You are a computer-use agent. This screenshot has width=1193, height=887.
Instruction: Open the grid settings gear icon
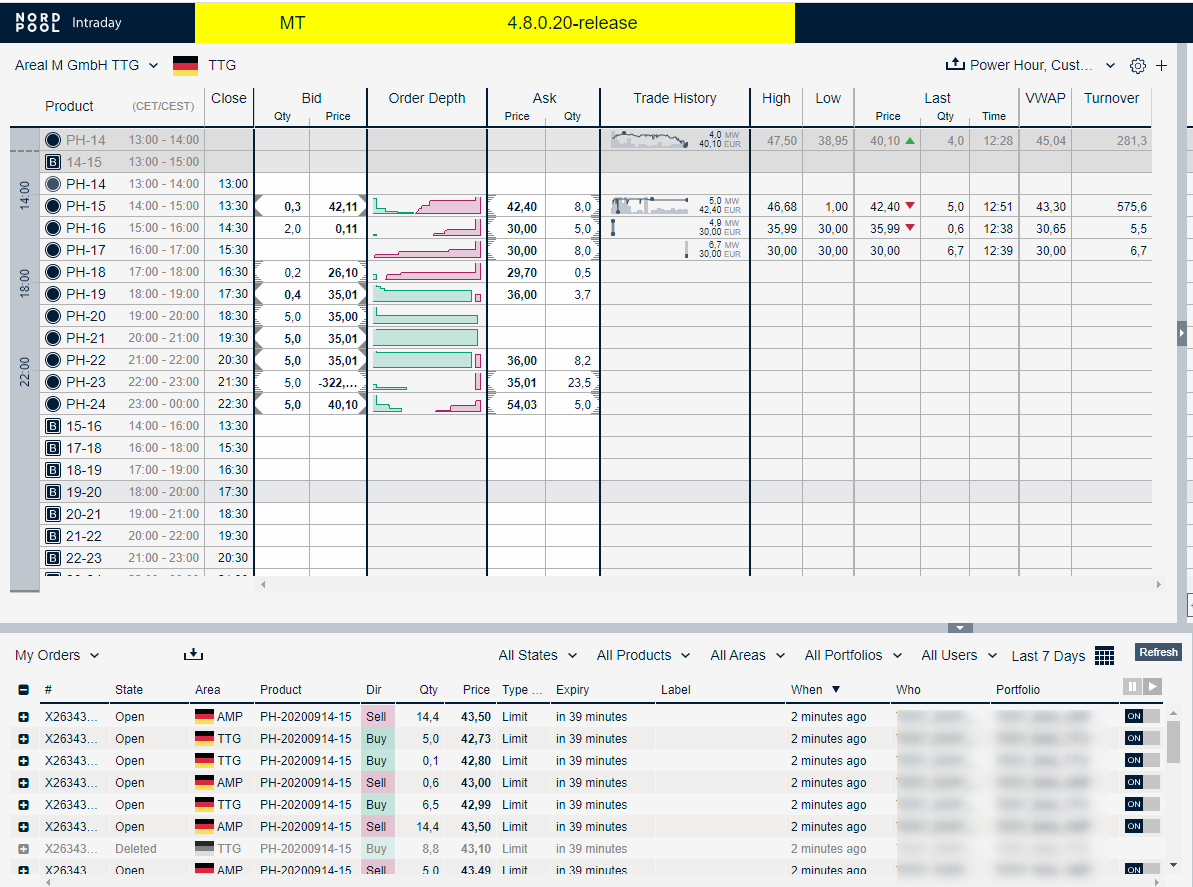[x=1138, y=65]
